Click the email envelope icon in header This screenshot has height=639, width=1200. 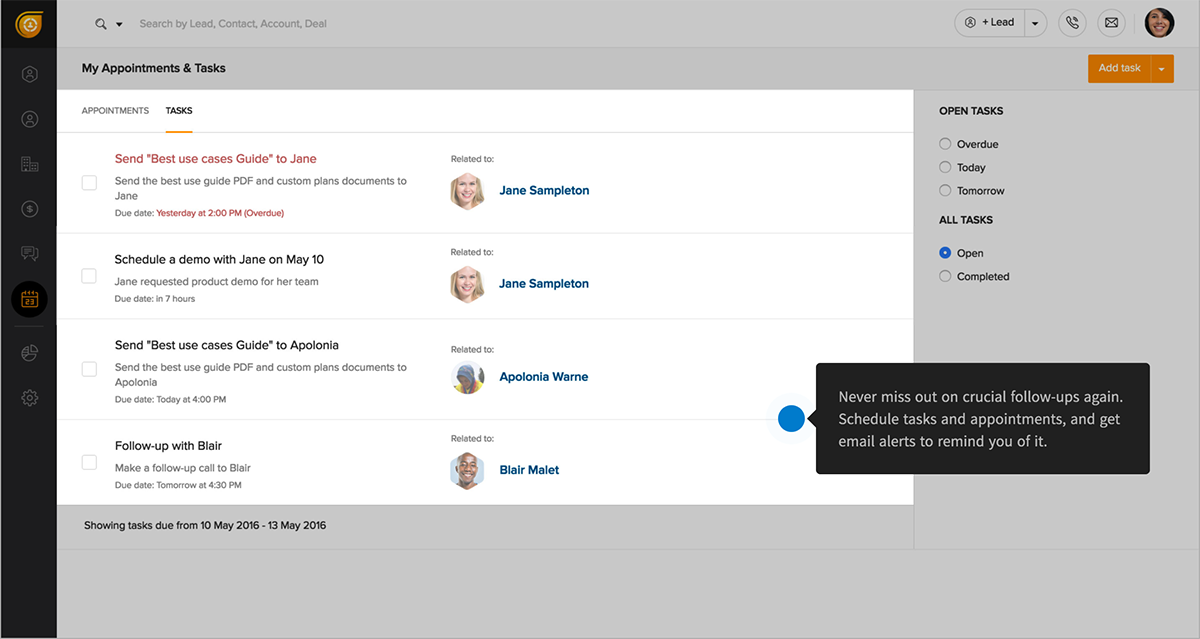click(1111, 23)
